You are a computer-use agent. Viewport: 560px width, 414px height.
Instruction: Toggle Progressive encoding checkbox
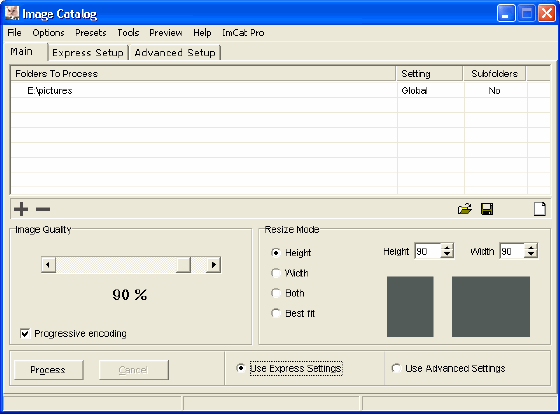click(x=25, y=334)
